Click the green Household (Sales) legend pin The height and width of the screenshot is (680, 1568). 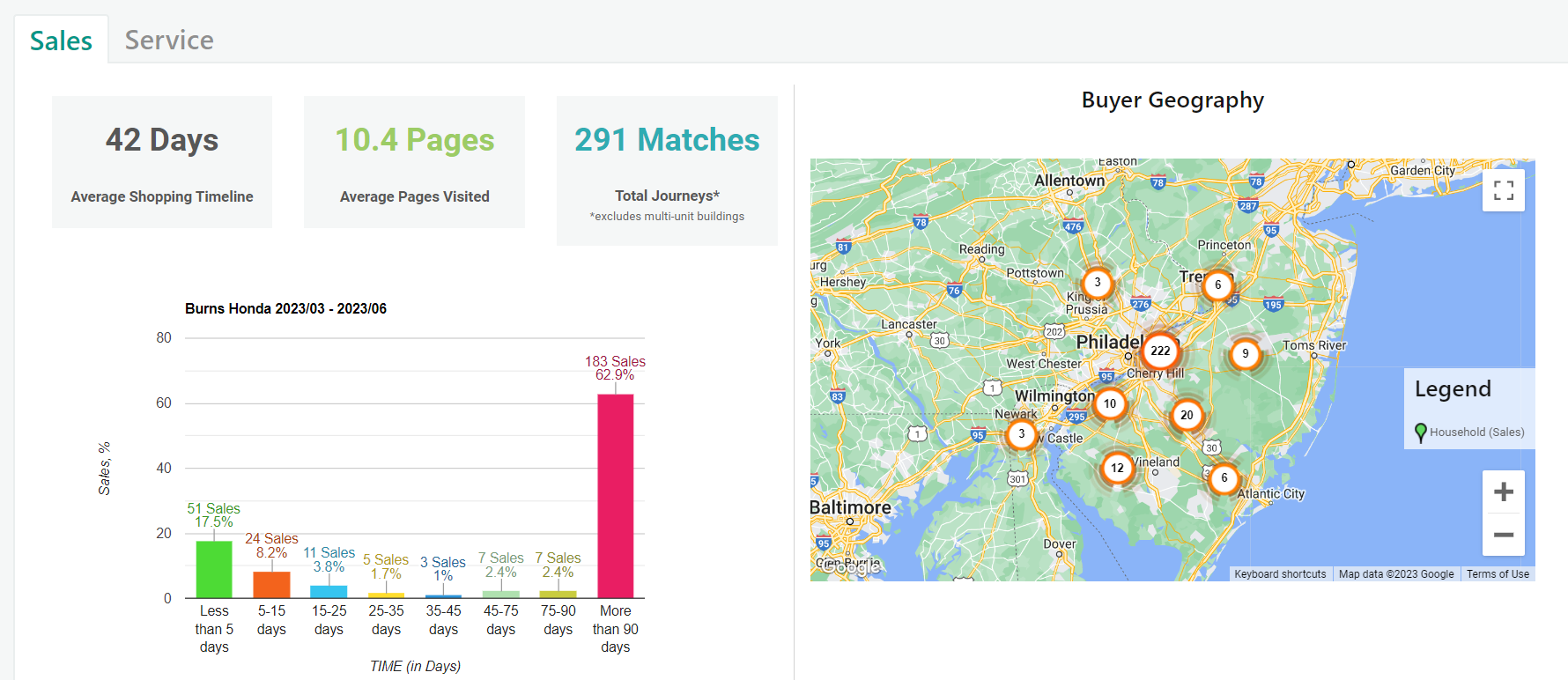(1420, 432)
